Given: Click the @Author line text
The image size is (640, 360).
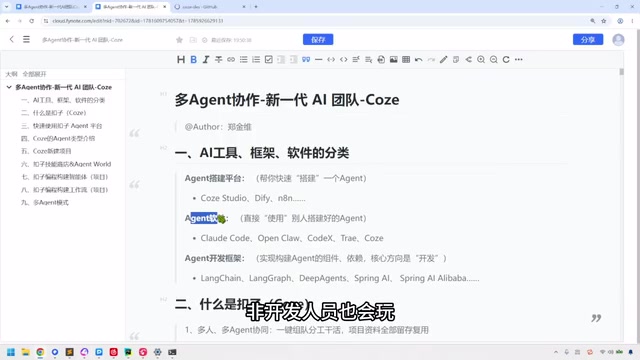Looking at the screenshot, I should 218,127.
